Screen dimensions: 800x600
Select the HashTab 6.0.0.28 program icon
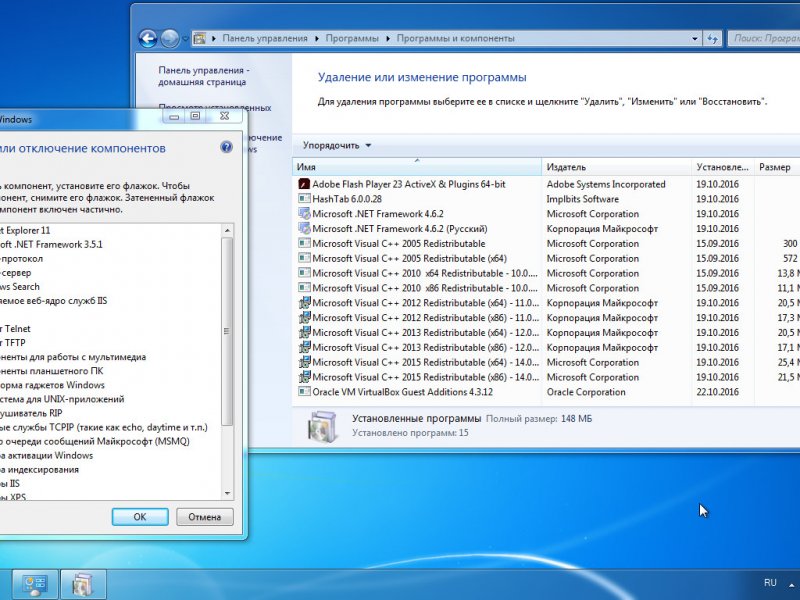[304, 199]
